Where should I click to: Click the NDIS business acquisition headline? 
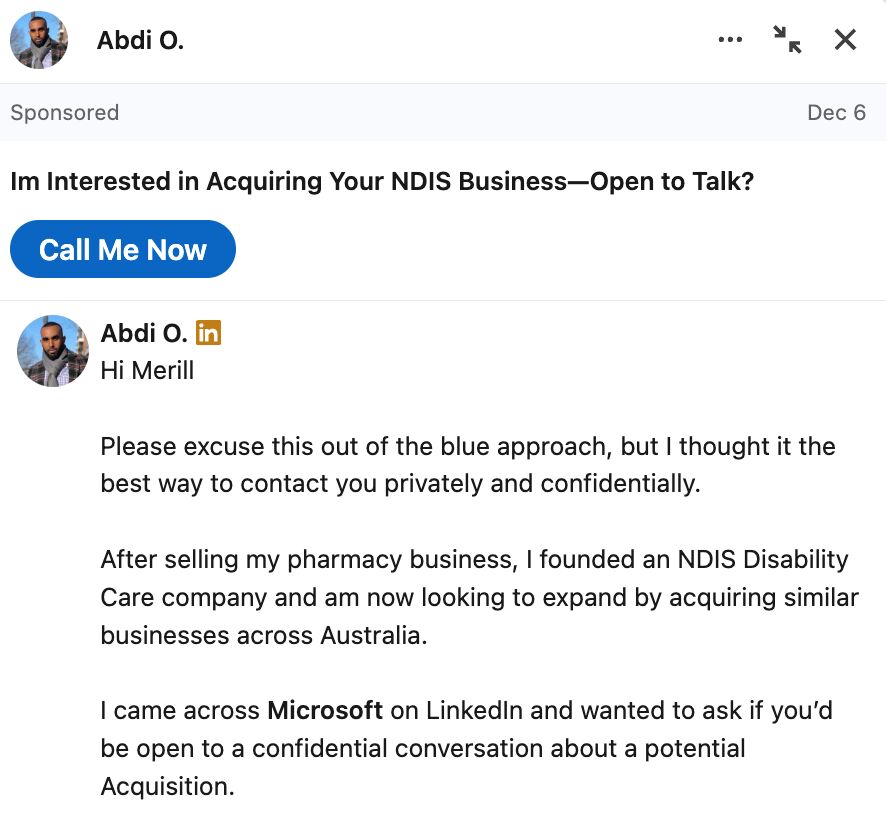(x=382, y=181)
